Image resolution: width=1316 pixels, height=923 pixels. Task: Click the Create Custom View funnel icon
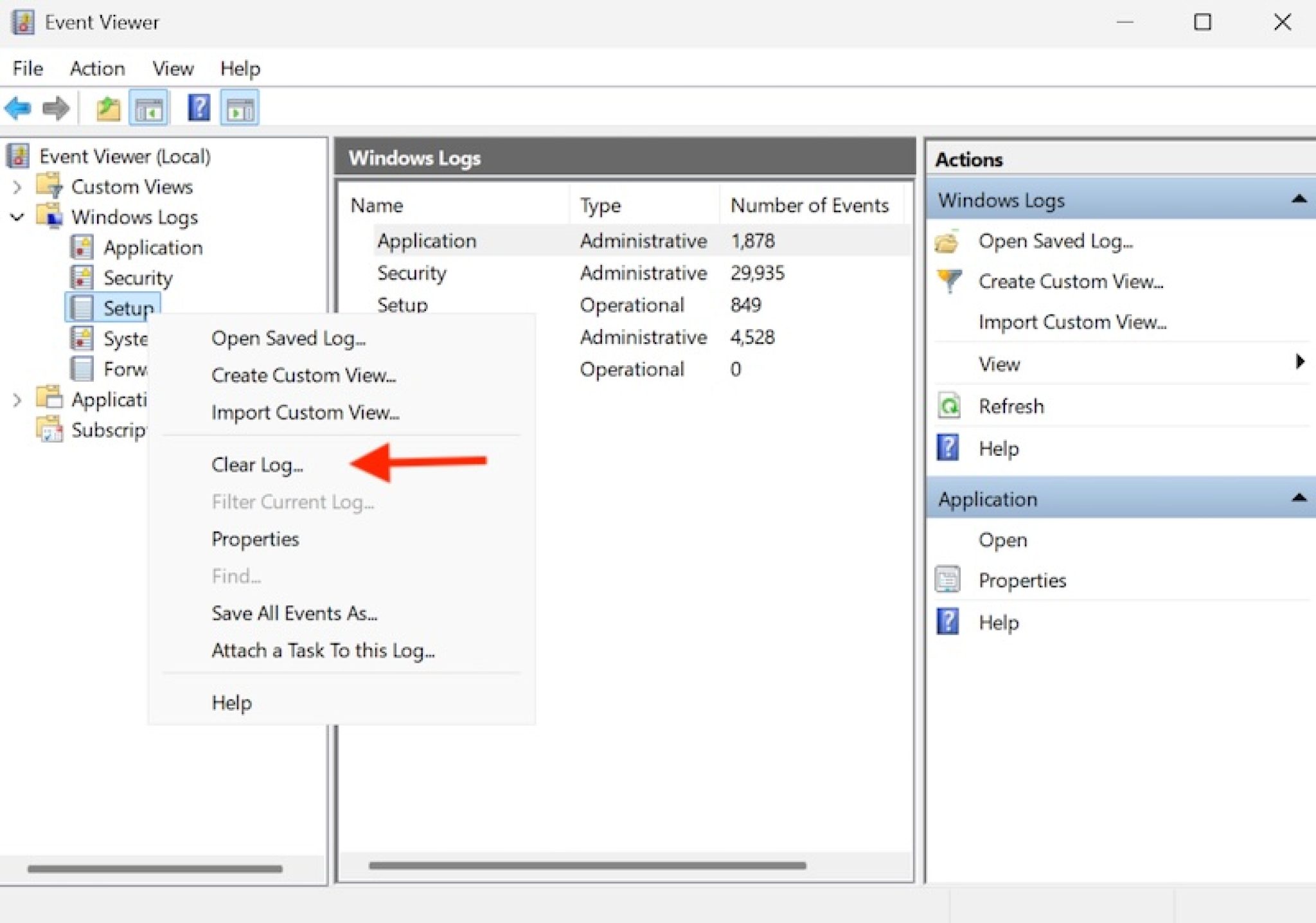click(x=949, y=281)
